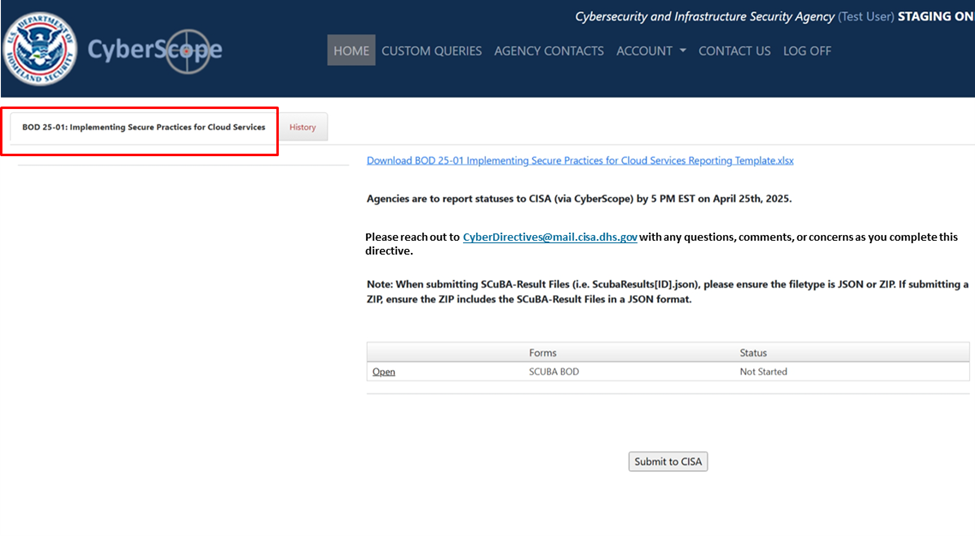Viewport: 975px width, 536px height.
Task: Open the SCUBA BOD form
Action: pos(384,372)
